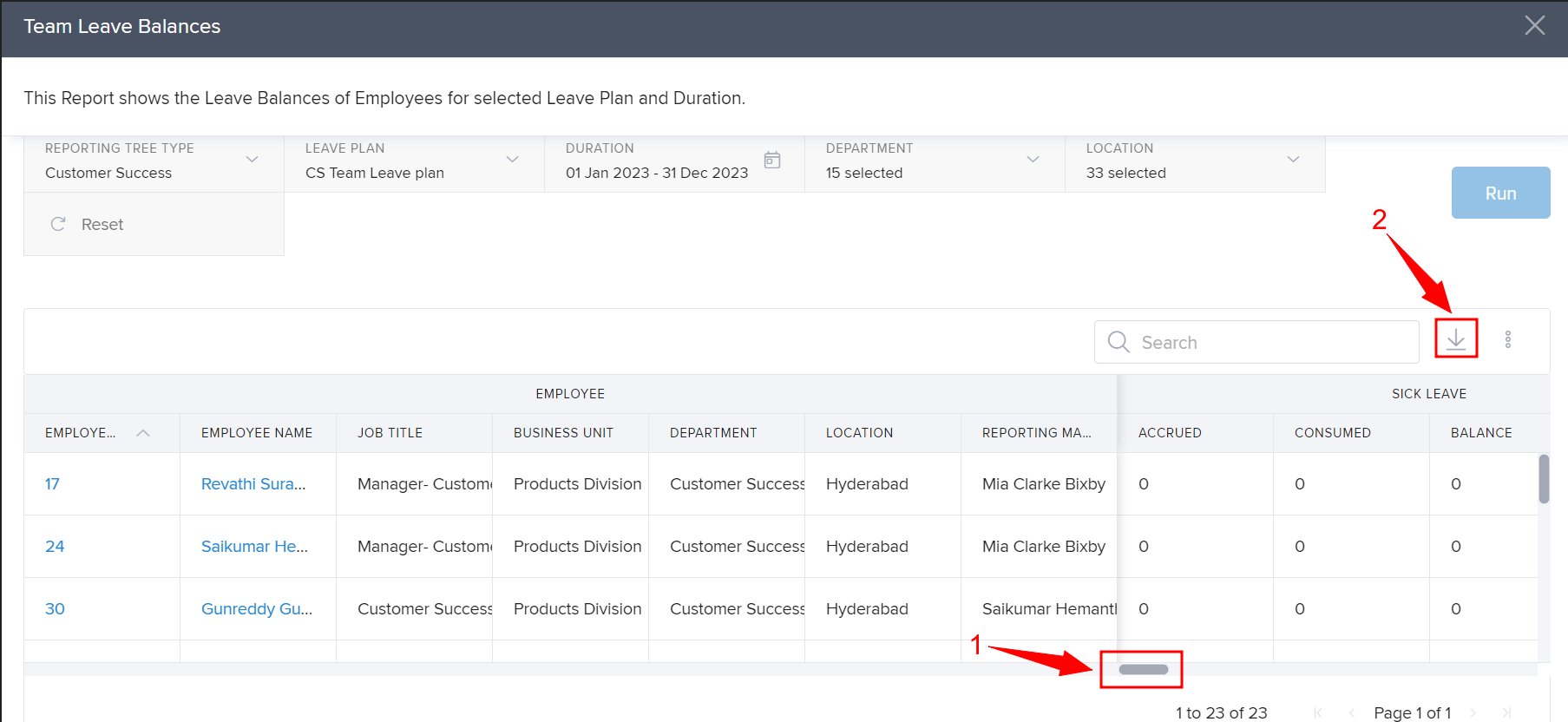Click the Job Title column header
This screenshot has width=1568, height=722.
point(390,433)
